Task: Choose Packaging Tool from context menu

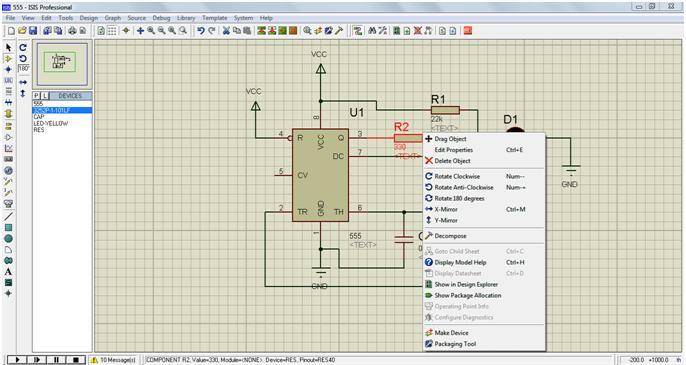Action: [484, 344]
